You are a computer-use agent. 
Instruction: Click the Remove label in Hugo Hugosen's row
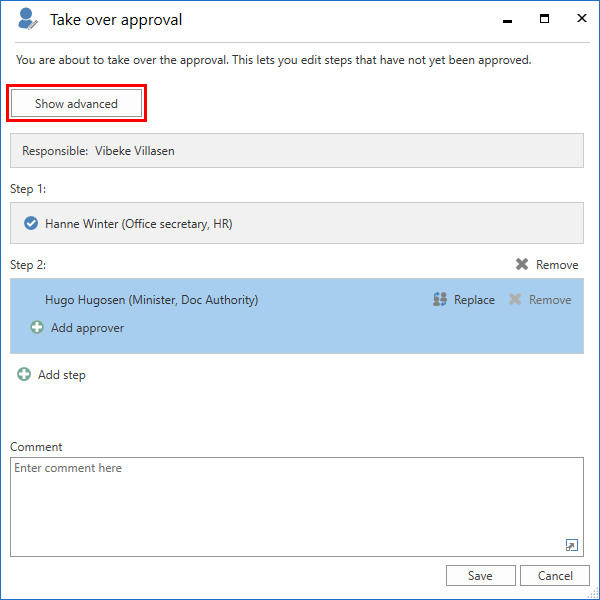click(x=550, y=300)
